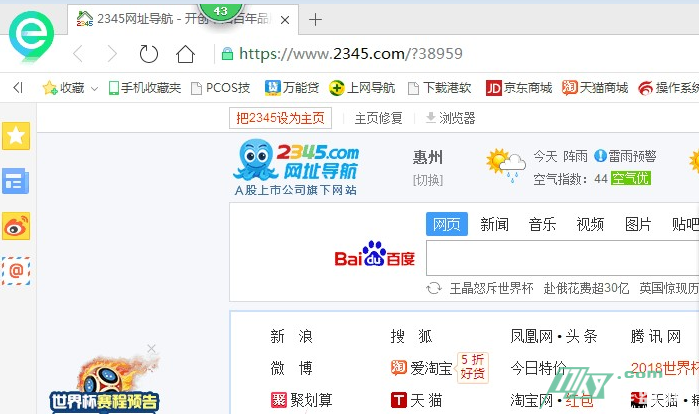
Task: Open the 下载港软 bookmark
Action: coord(440,88)
